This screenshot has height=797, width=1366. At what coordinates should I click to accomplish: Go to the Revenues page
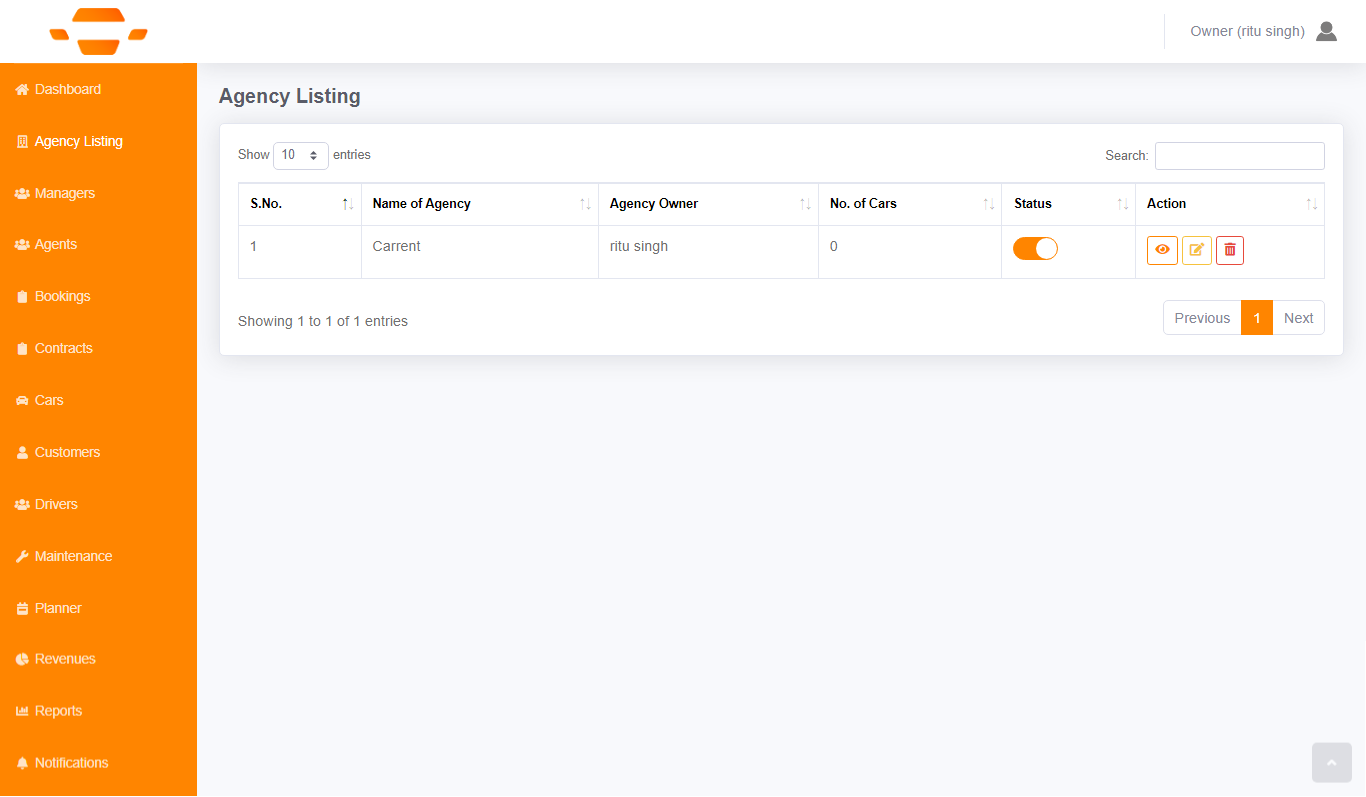(x=65, y=659)
